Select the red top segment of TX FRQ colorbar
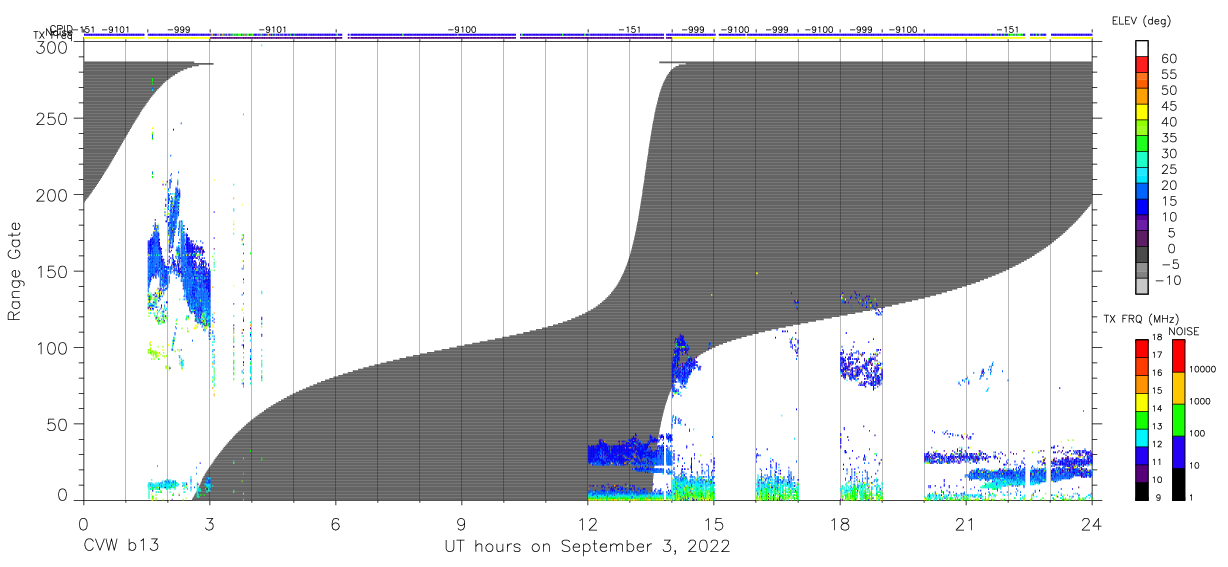 1142,348
